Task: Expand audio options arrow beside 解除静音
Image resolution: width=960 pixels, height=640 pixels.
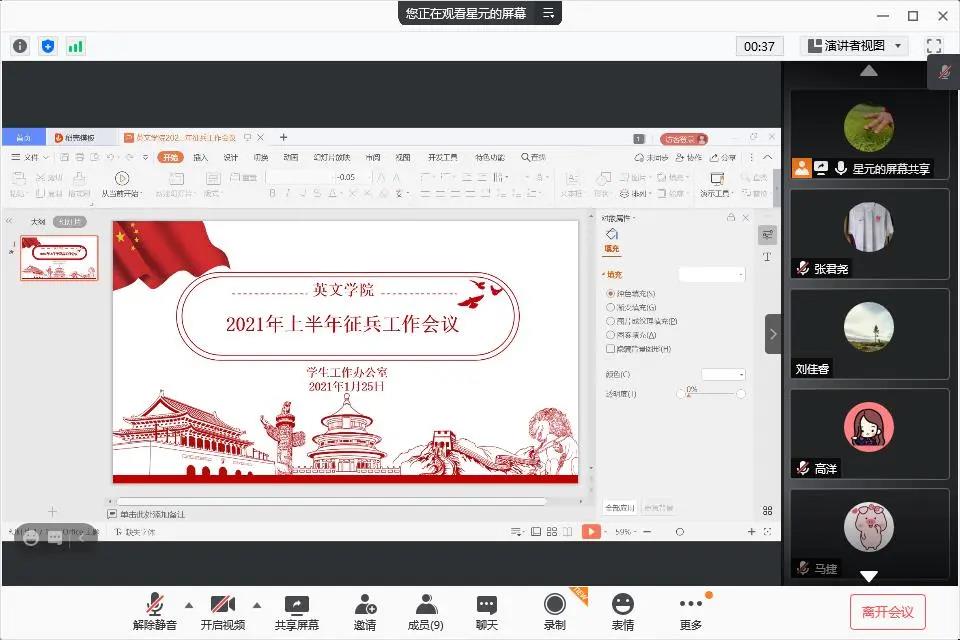Action: [188, 605]
